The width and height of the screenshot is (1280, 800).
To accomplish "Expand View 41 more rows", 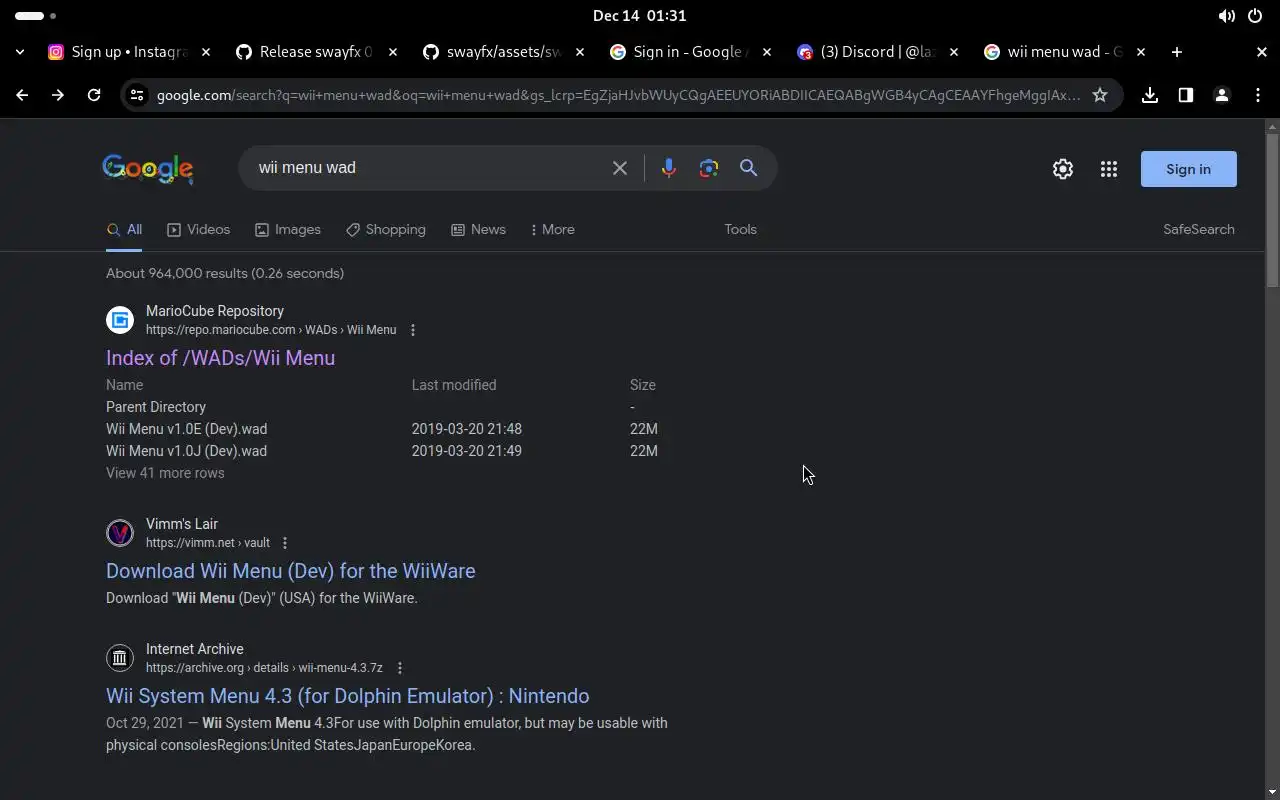I will click(165, 473).
